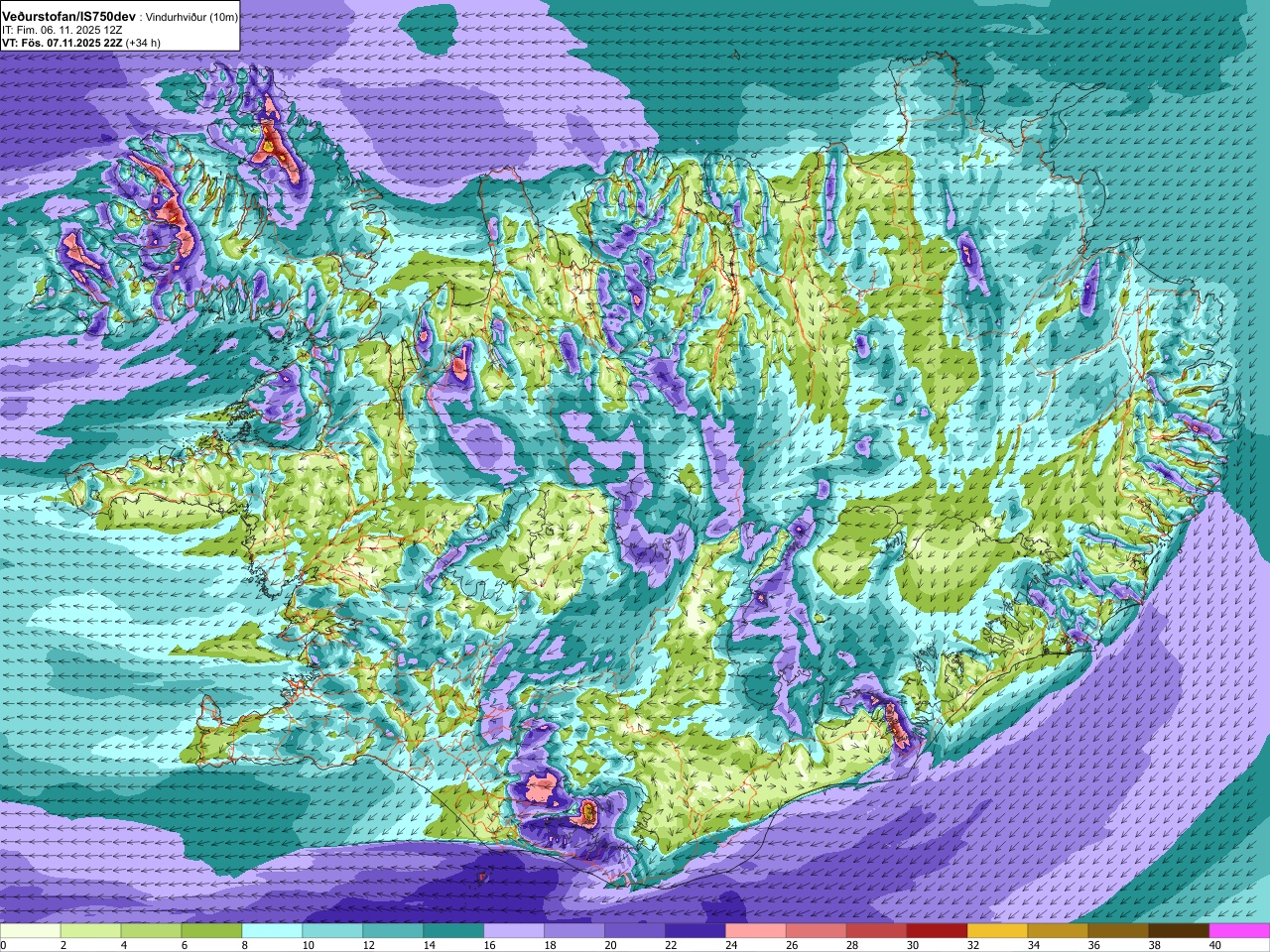Image resolution: width=1270 pixels, height=952 pixels.
Task: Select the light cyan 8–10 legend swatch
Action: [273, 932]
